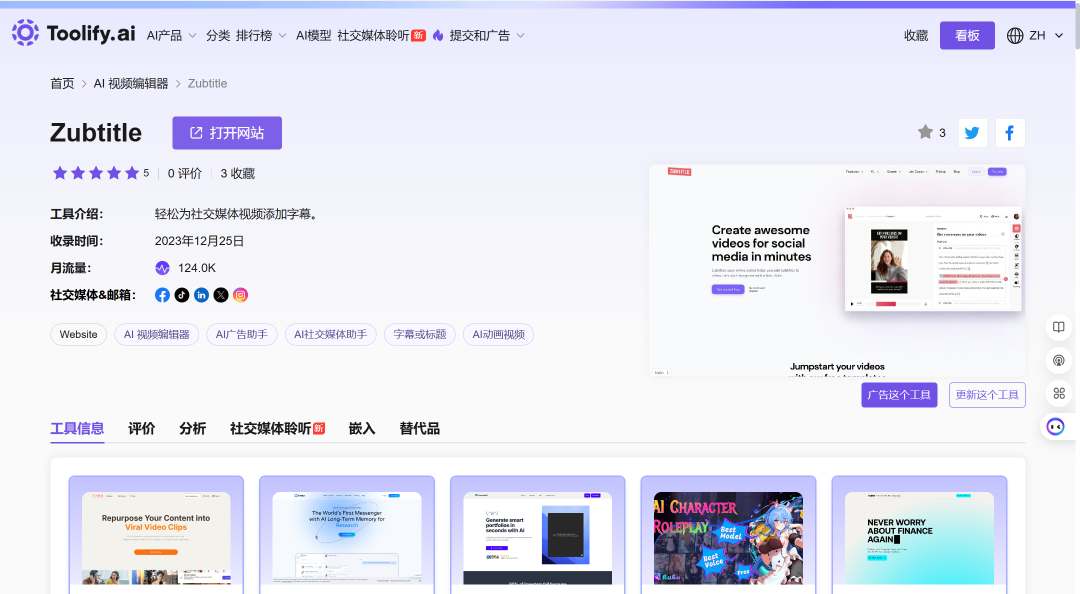Click the 广告这个工具 button
The image size is (1080, 594).
(x=899, y=395)
